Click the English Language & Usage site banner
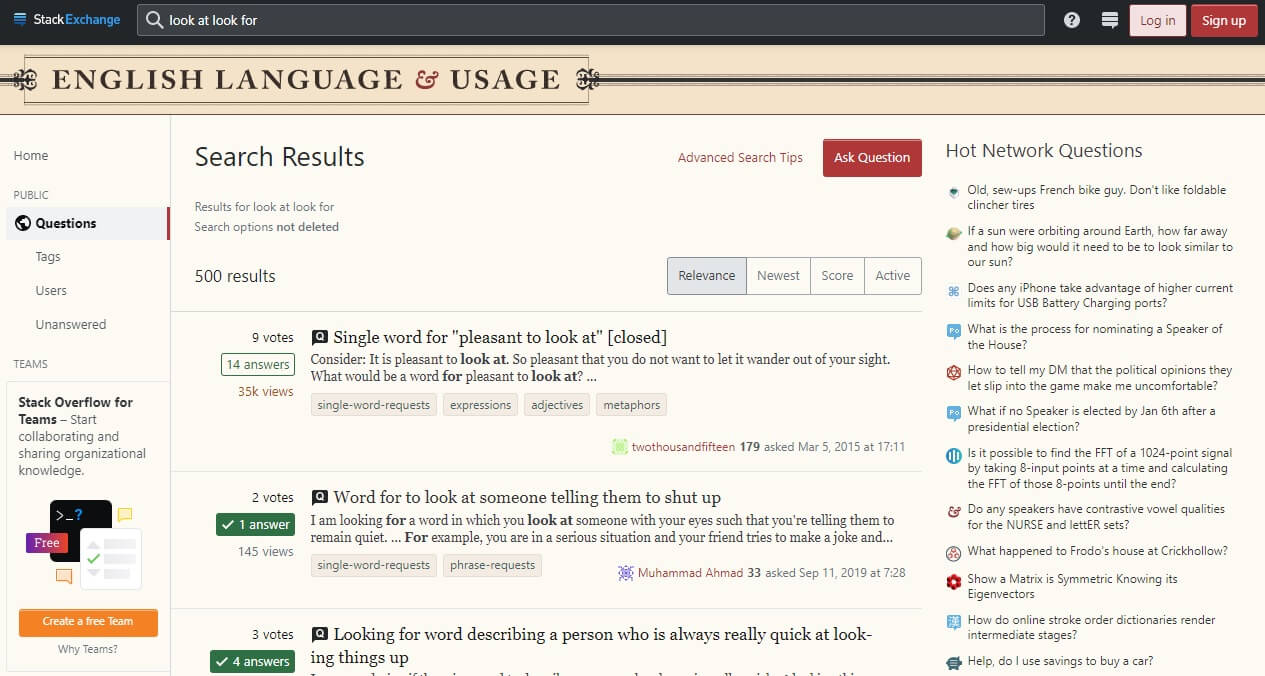The image size is (1265, 676). tap(306, 80)
